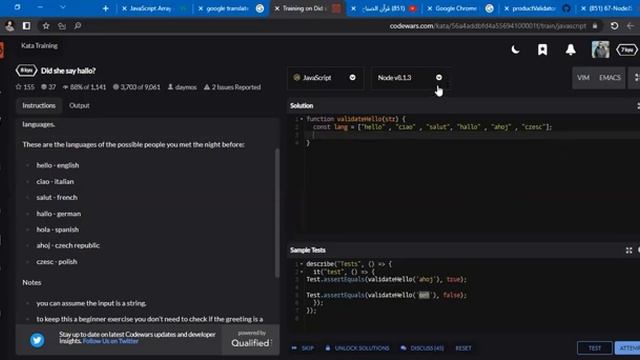Click the 'hallo - german' list item
This screenshot has width=640, height=360.
click(x=58, y=213)
